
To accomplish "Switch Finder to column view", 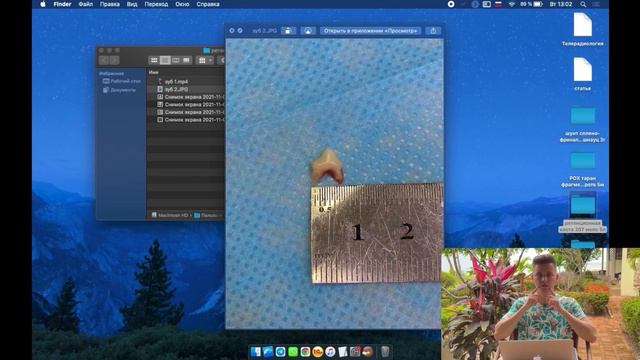I will (176, 60).
